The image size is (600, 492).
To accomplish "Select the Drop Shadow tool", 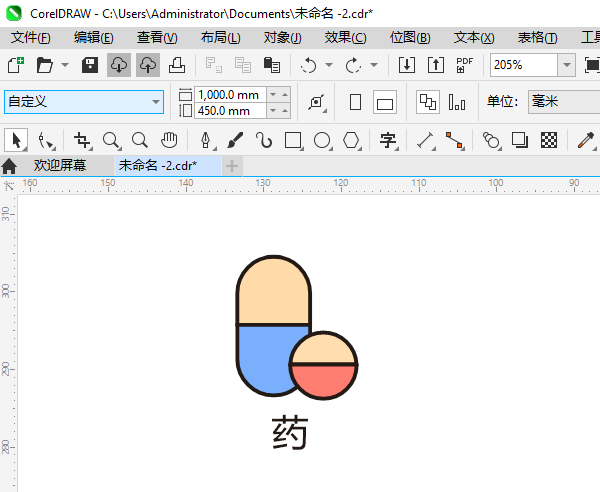I will [520, 140].
